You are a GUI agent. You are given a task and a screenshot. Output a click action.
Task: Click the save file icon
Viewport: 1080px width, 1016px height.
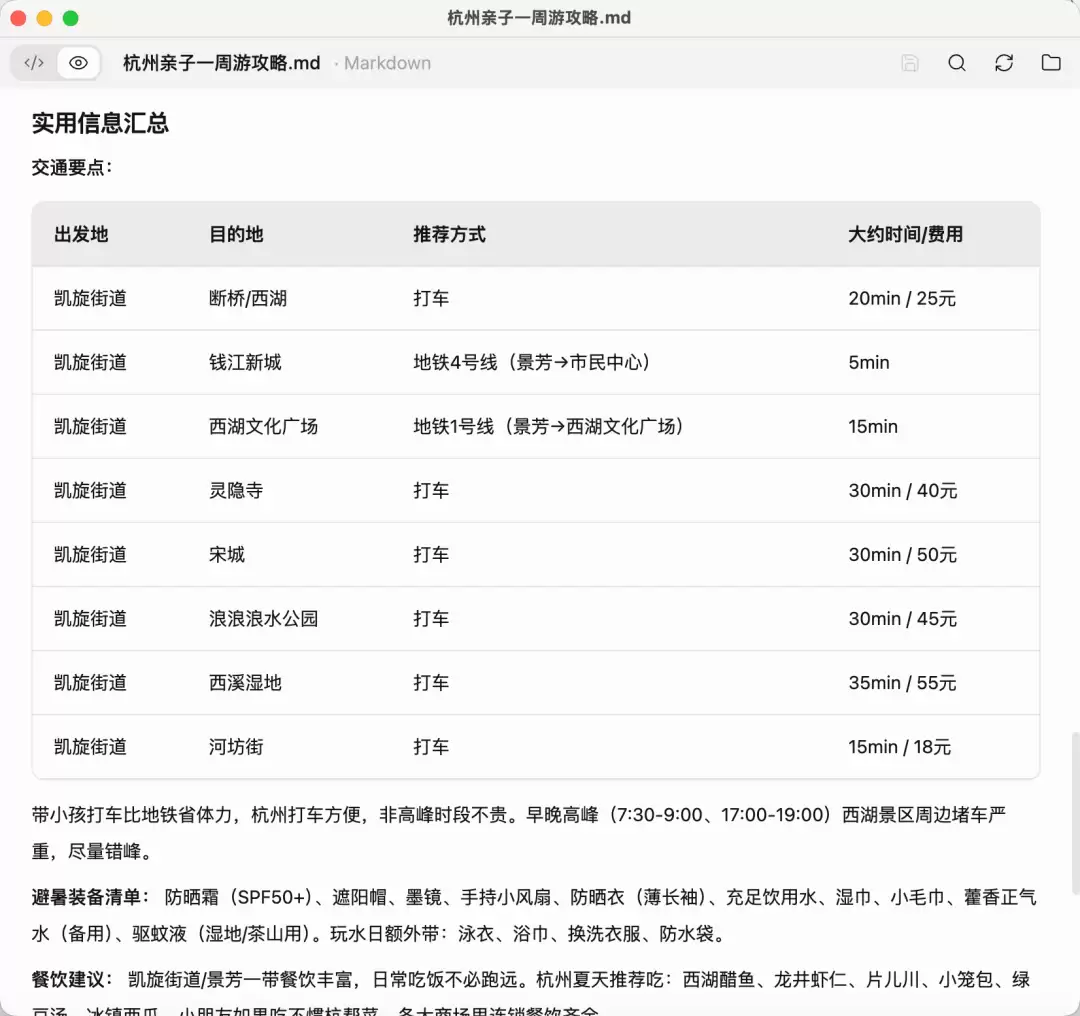tap(910, 63)
